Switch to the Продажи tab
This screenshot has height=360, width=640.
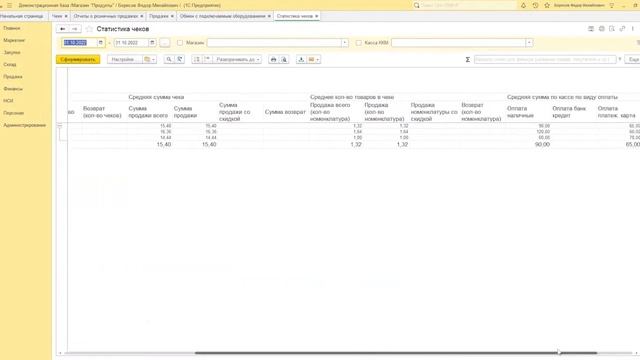pos(158,16)
